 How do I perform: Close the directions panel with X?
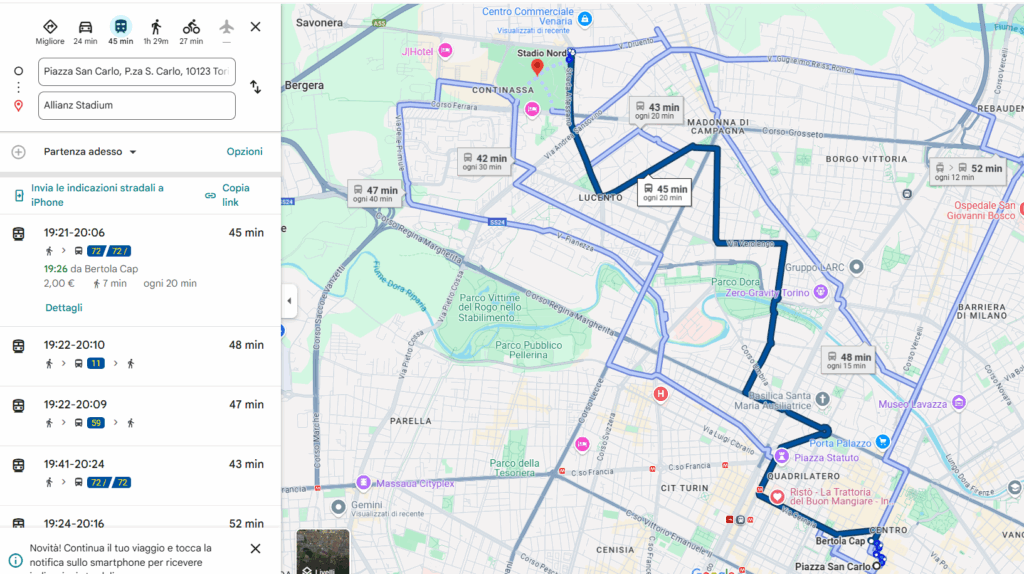(x=255, y=27)
